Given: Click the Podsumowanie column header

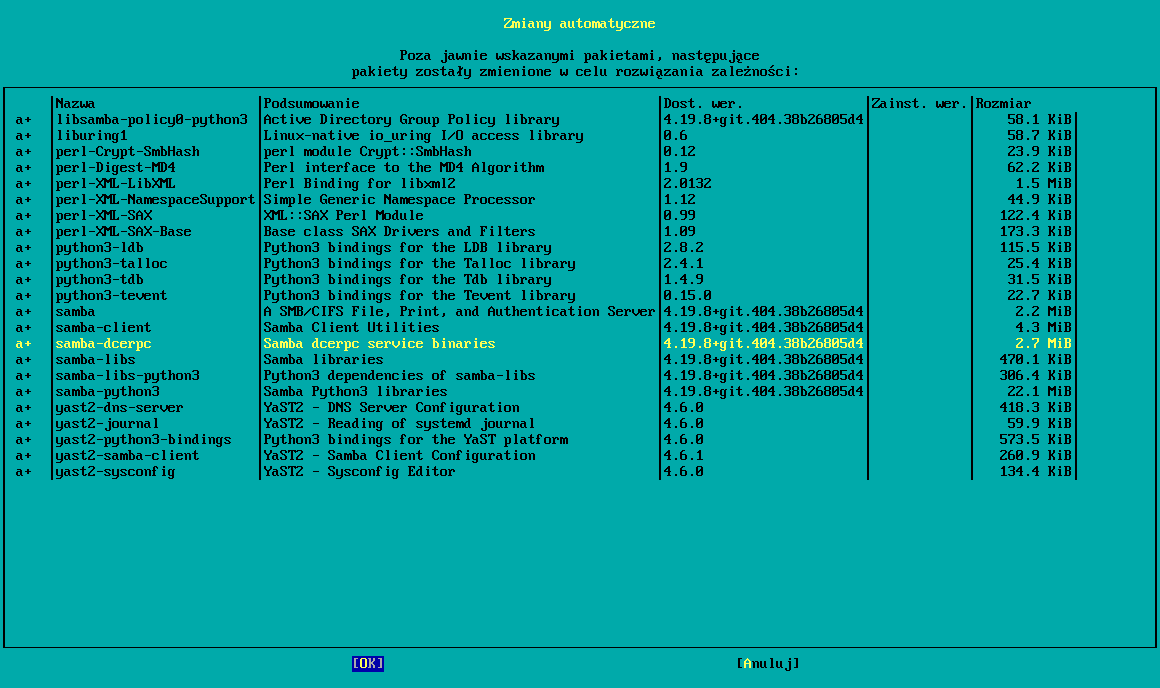Looking at the screenshot, I should coord(311,104).
